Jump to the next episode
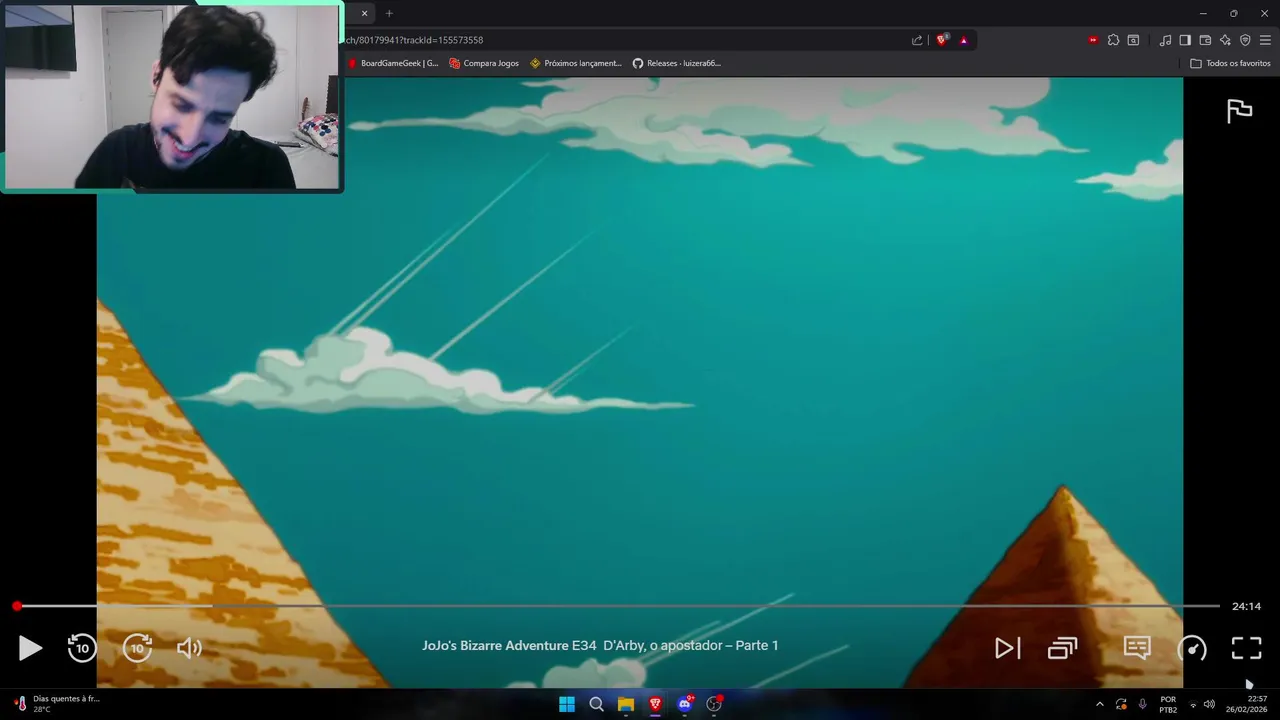 pos(1007,648)
